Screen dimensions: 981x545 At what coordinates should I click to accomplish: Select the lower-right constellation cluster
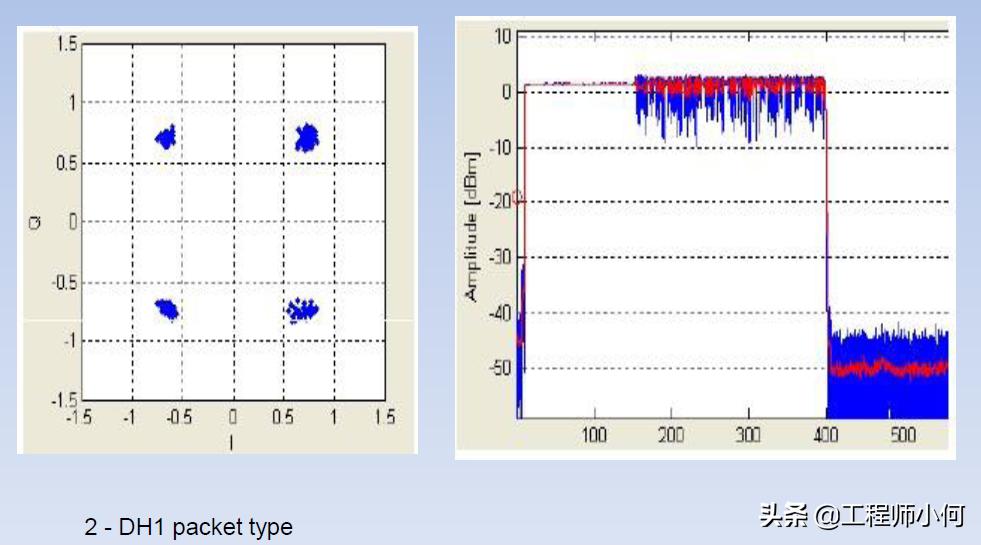point(302,310)
